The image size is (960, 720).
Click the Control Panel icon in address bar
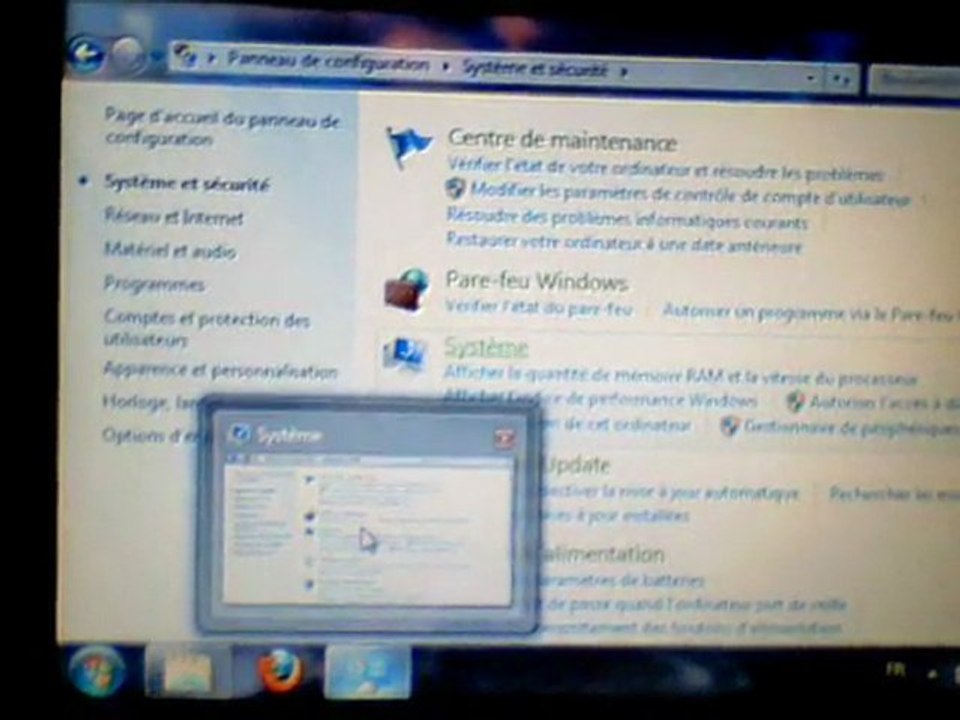coord(186,57)
